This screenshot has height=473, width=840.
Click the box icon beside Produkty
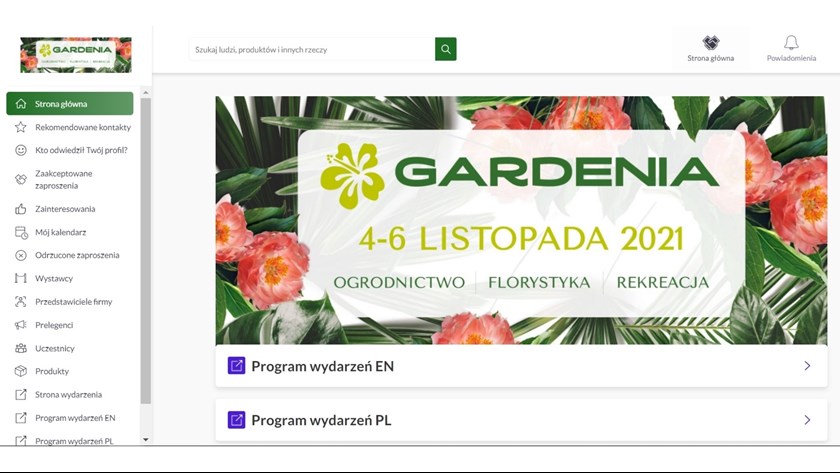coord(21,371)
